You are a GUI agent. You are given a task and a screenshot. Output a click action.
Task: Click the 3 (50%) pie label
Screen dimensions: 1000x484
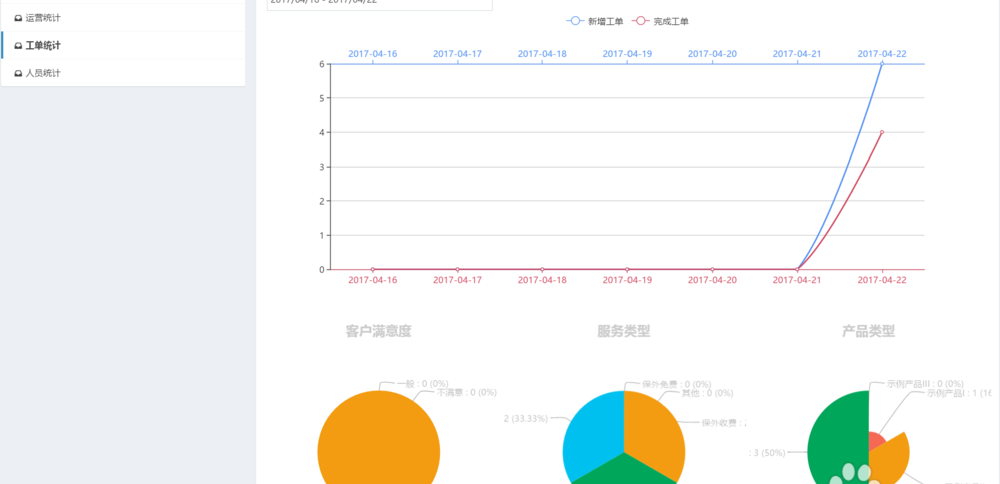tap(767, 453)
